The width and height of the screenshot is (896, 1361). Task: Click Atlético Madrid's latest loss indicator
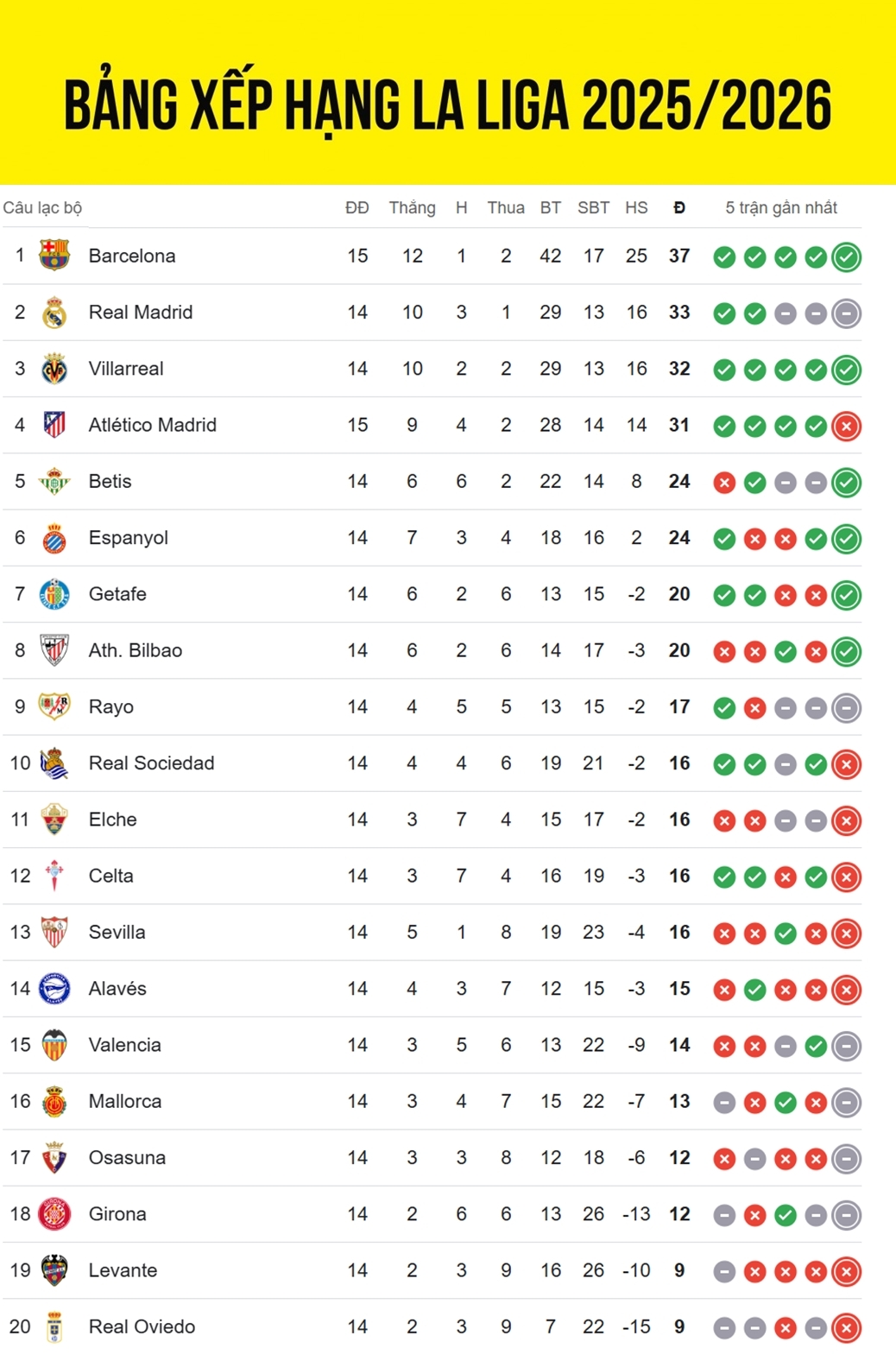846,426
